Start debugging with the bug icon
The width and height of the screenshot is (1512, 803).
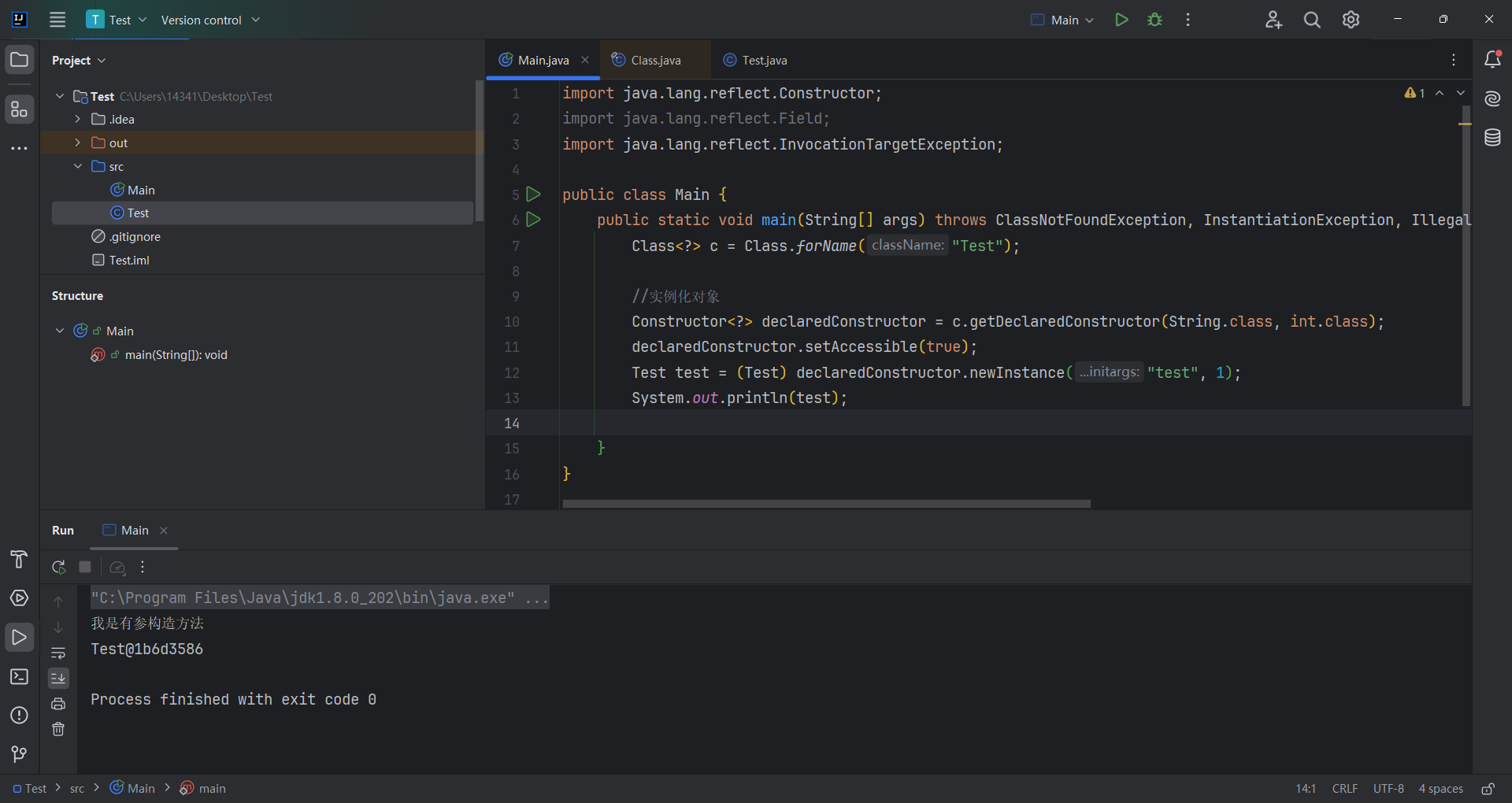[1154, 20]
